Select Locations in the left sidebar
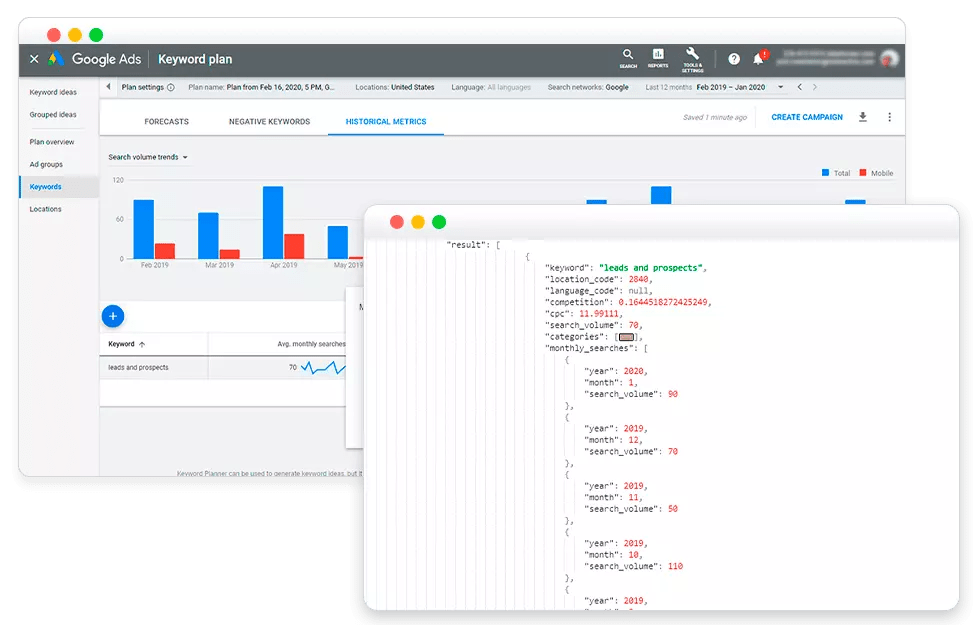 click(x=48, y=209)
